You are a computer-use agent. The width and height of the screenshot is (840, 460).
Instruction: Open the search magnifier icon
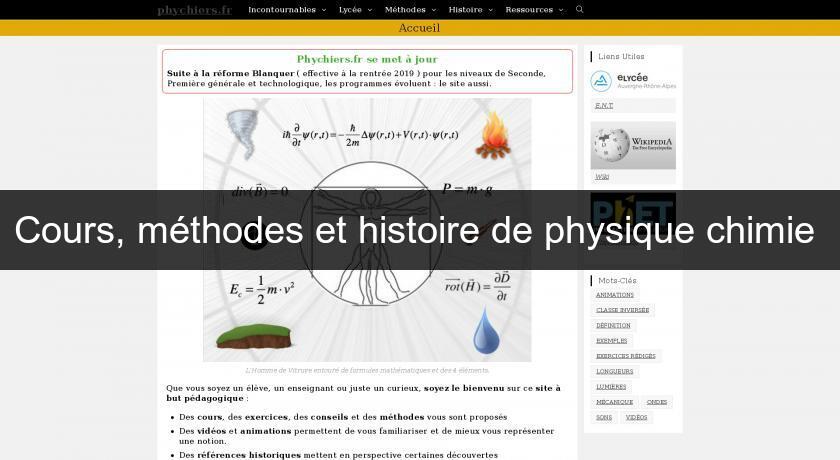click(x=580, y=9)
